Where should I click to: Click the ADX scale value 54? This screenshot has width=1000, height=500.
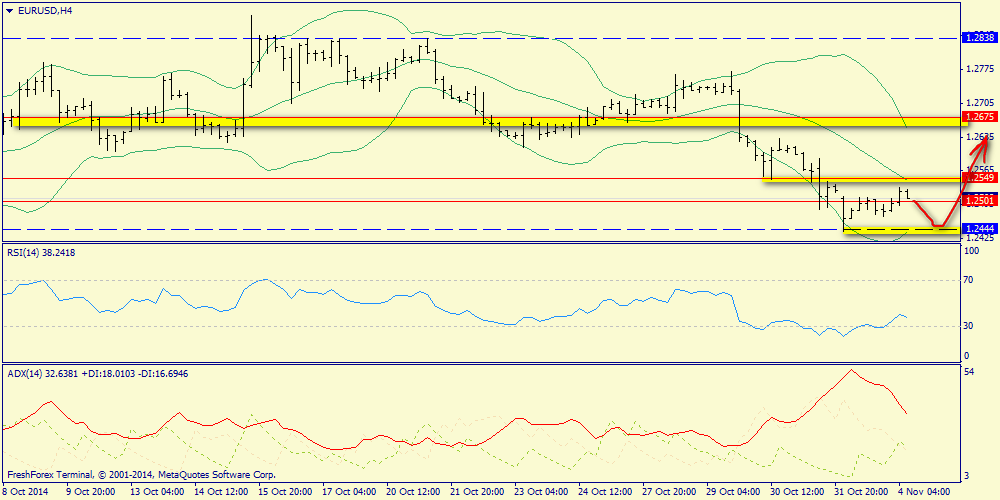970,372
